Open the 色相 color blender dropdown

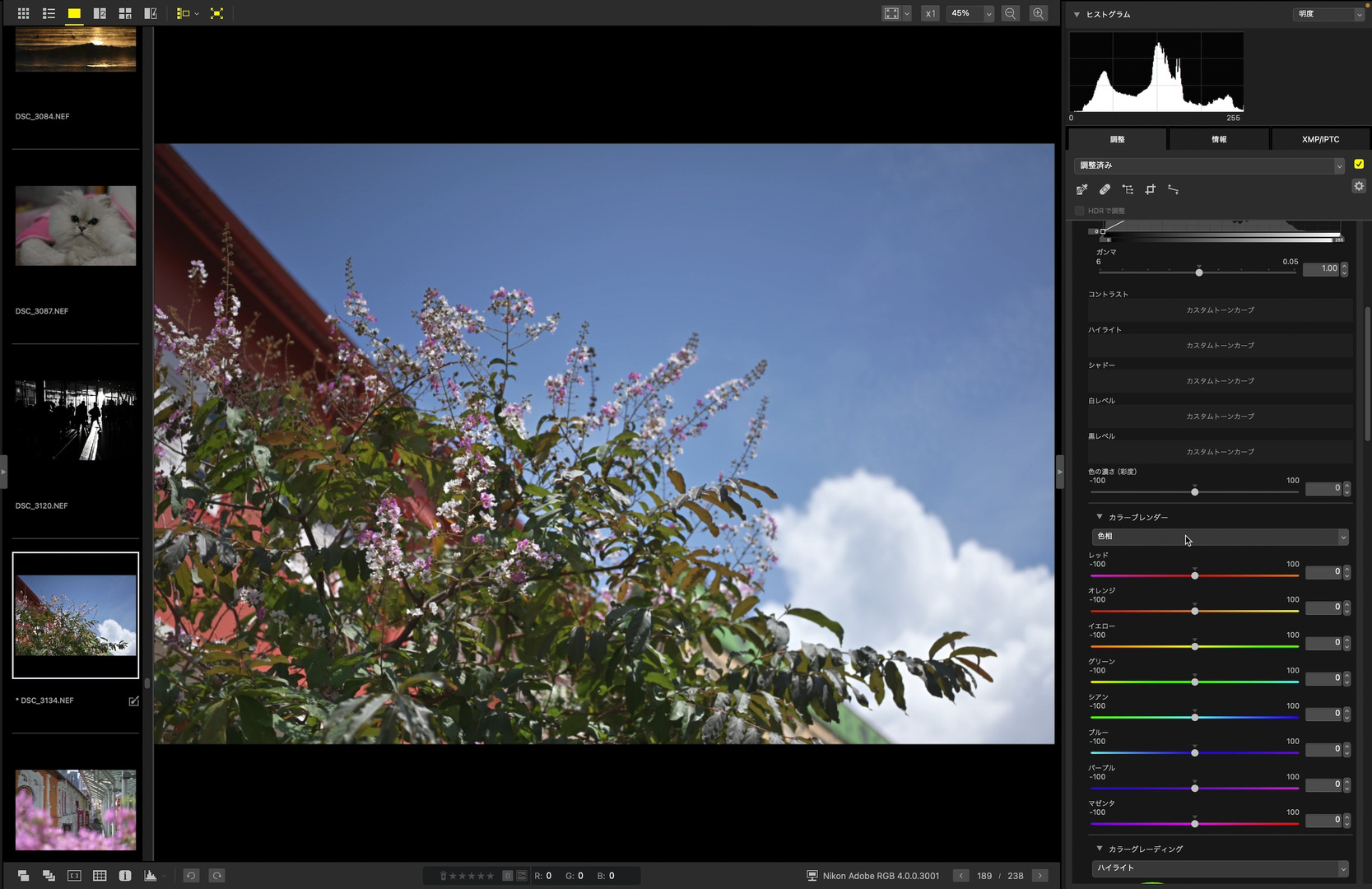pos(1221,537)
